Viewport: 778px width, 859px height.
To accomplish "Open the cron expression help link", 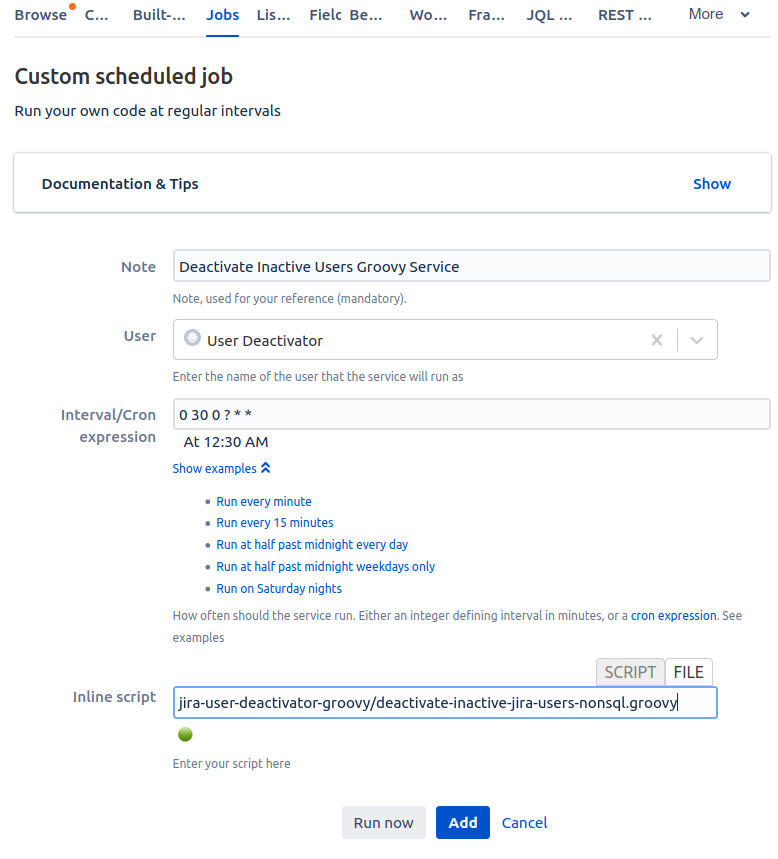I will pyautogui.click(x=673, y=616).
